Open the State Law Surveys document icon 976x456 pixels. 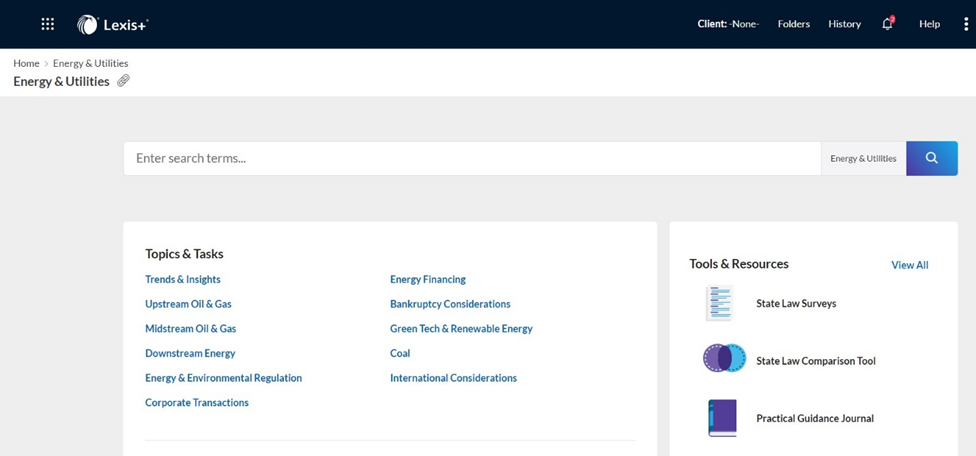[x=719, y=303]
